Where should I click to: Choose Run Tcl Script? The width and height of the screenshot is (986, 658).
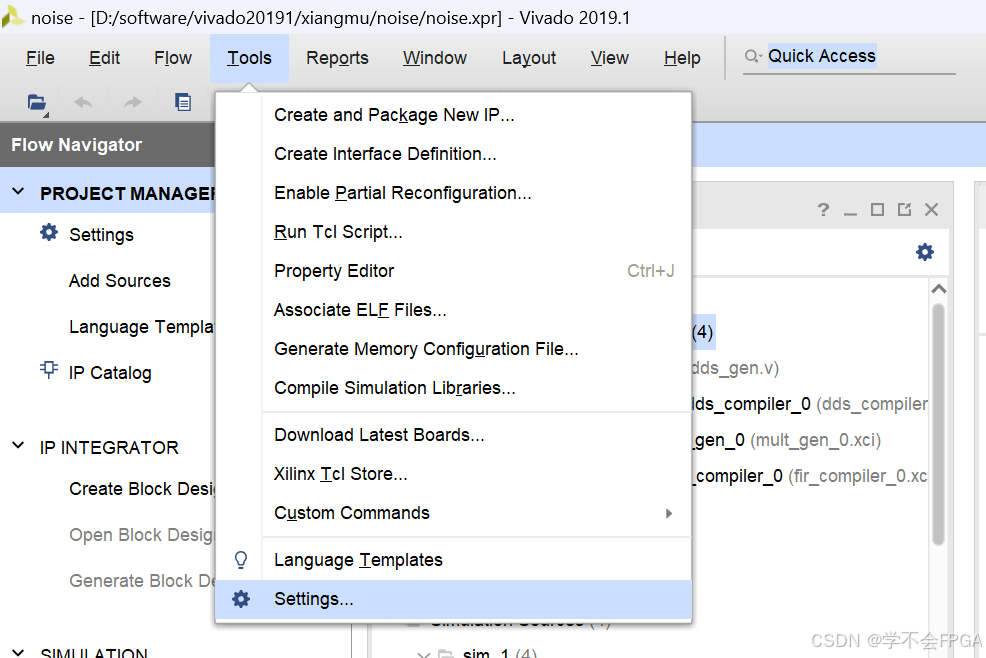click(x=453, y=232)
